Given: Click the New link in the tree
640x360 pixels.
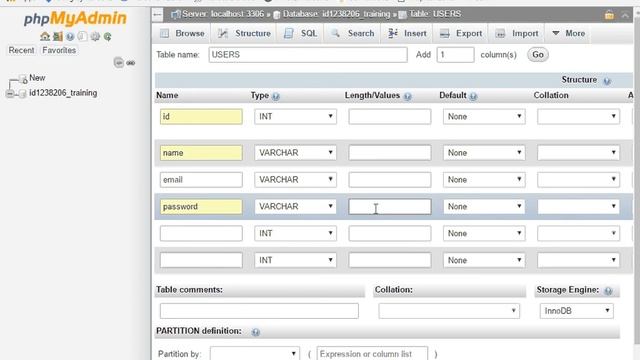Looking at the screenshot, I should pos(37,78).
